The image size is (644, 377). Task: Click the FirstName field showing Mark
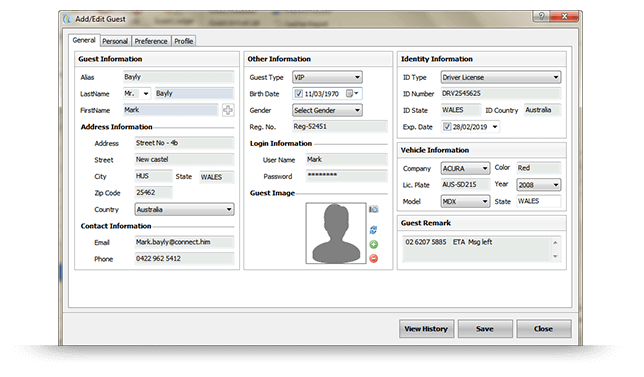coord(170,110)
